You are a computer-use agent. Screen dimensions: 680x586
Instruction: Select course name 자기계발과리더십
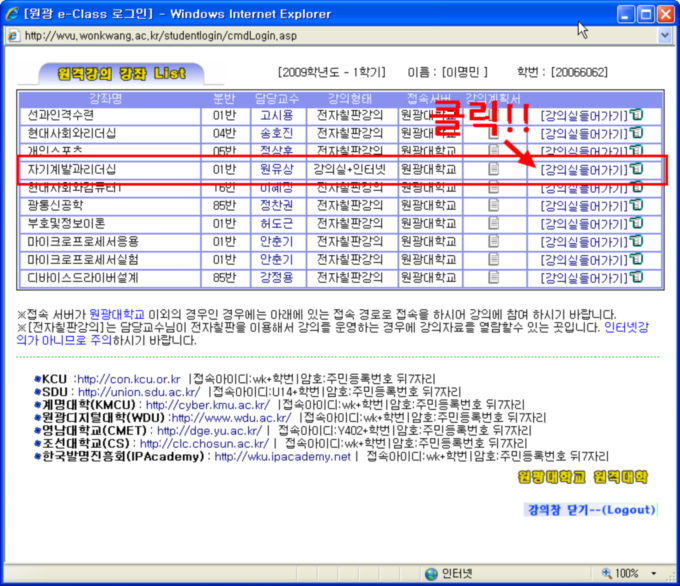[x=72, y=169]
